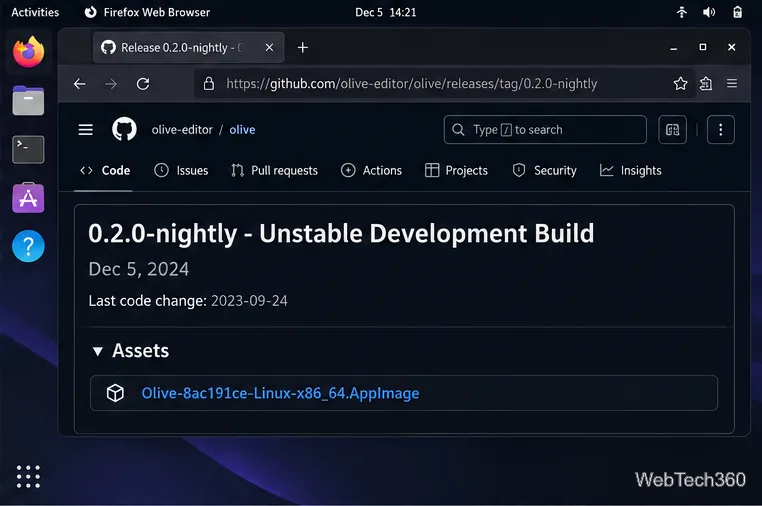Click the battery status icon
This screenshot has width=762, height=506.
(737, 12)
